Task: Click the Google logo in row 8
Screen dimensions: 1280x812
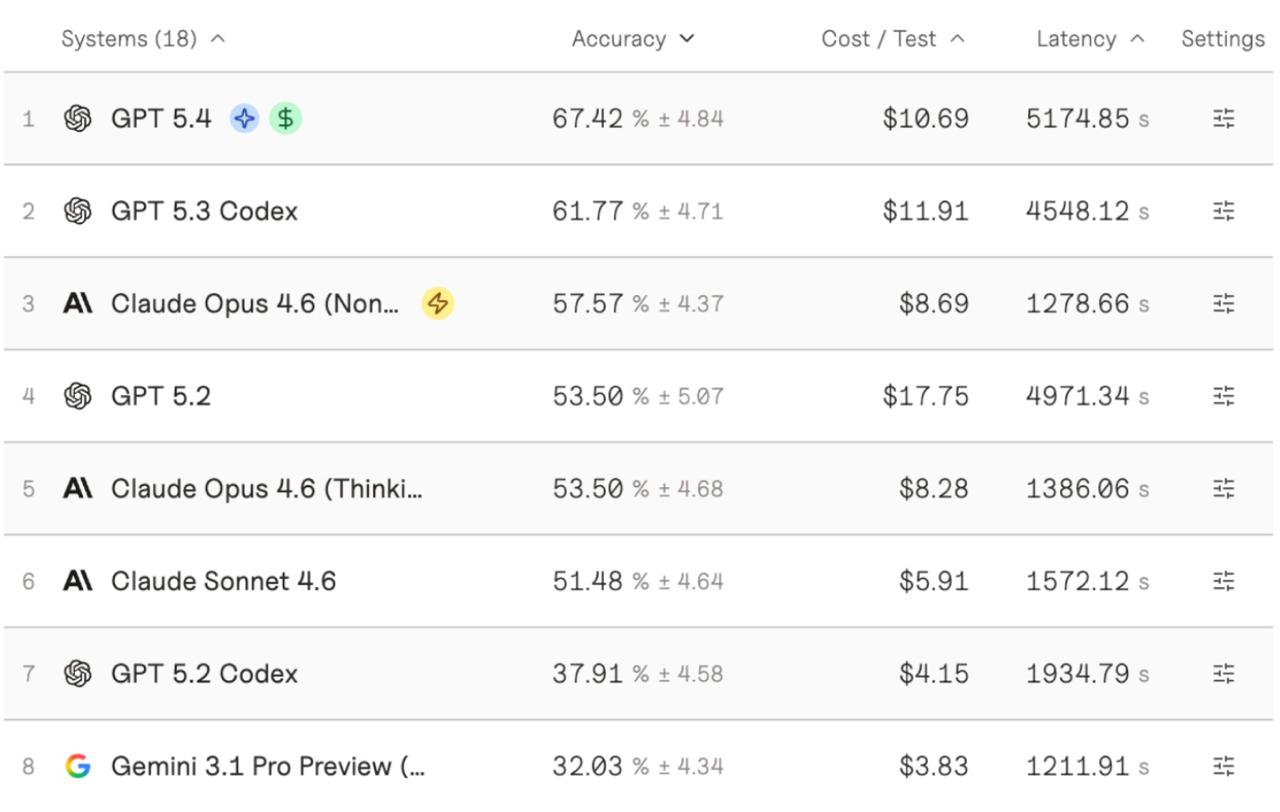Action: [77, 766]
